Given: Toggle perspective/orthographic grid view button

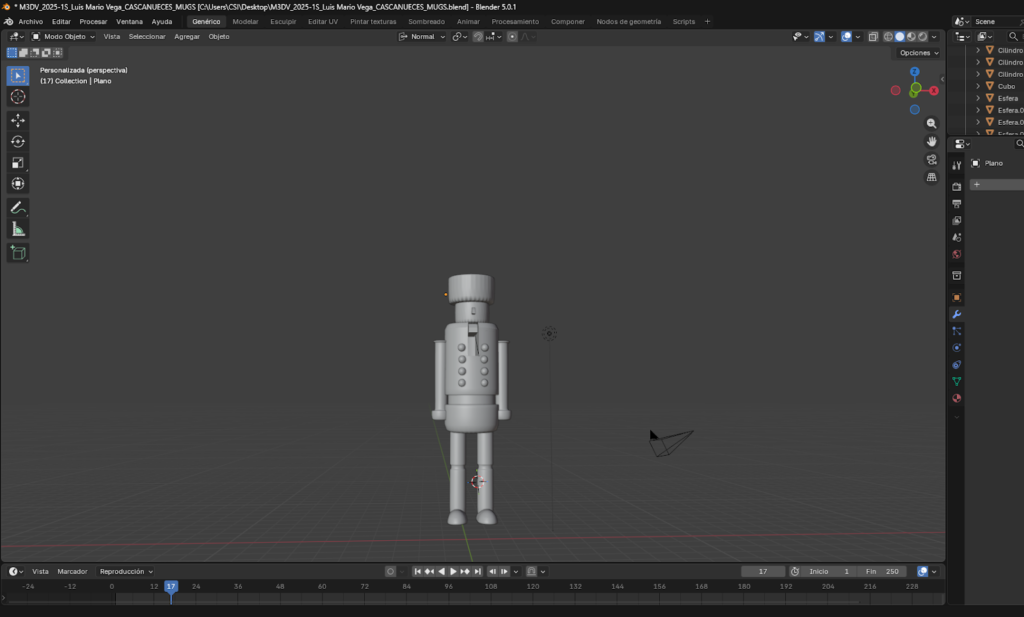Looking at the screenshot, I should pos(932,177).
